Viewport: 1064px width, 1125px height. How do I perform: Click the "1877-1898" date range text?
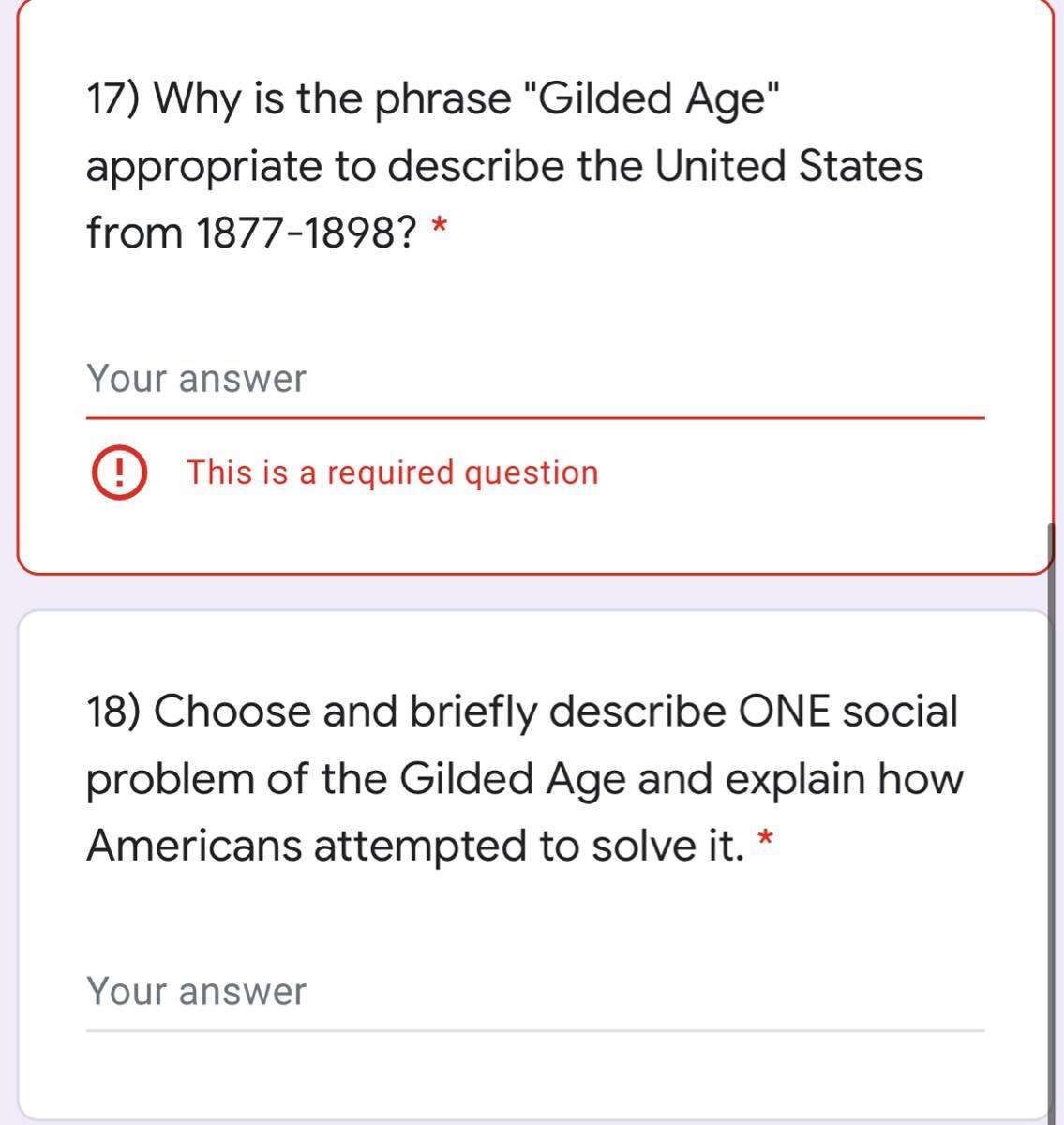[306, 232]
